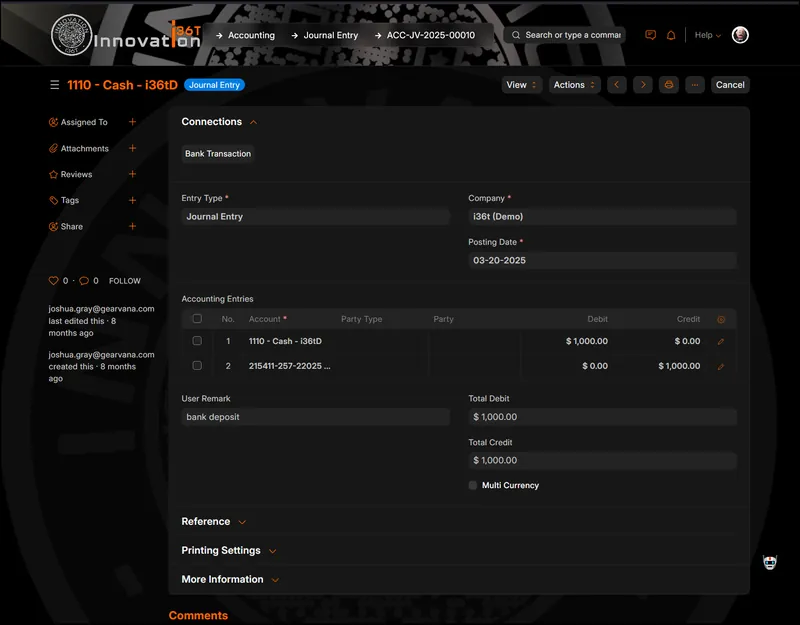
Task: Click row 2 credit value $ 1,000.00
Action: (x=679, y=366)
